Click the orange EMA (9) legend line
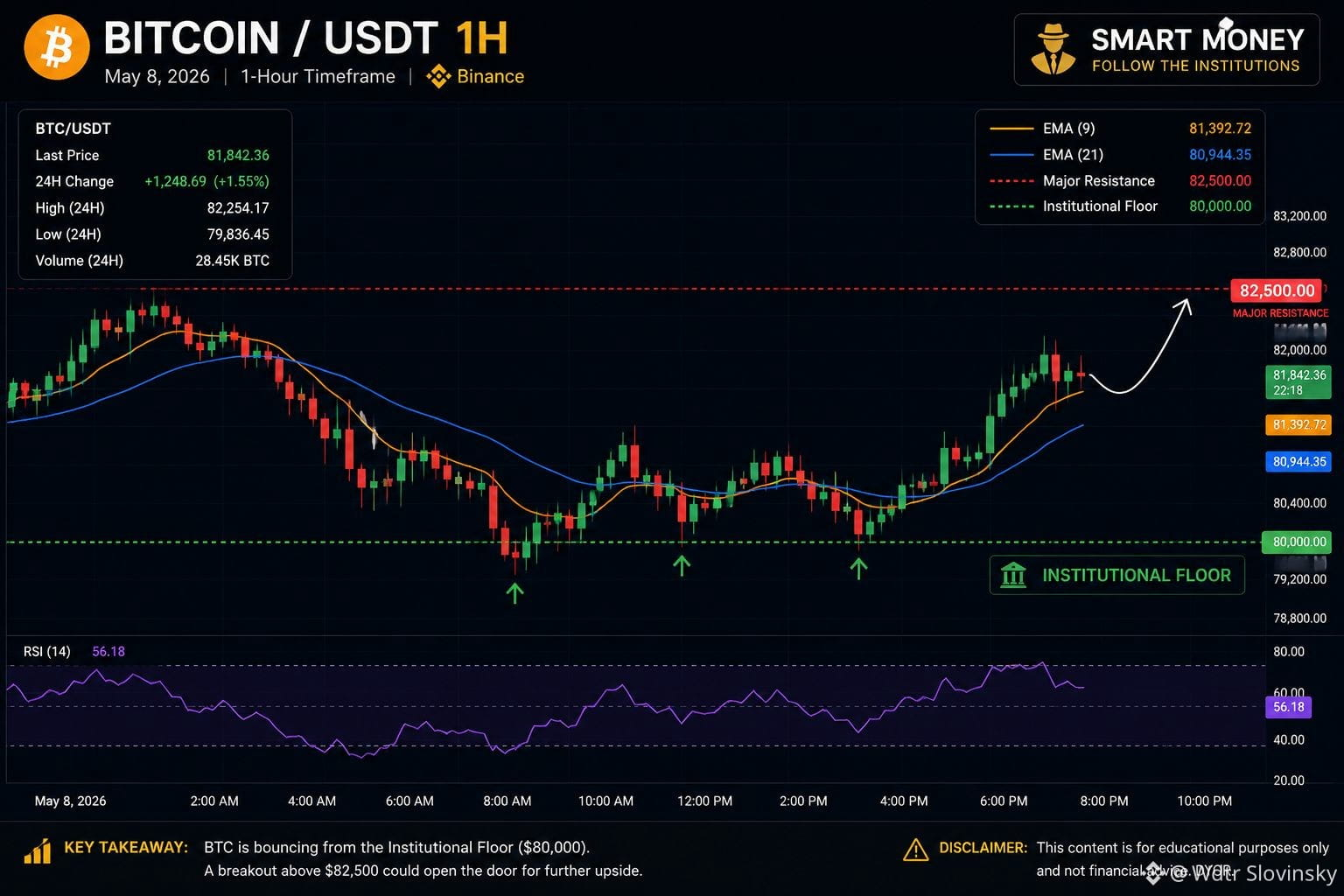Screen dimensions: 1344x896 [1011, 129]
